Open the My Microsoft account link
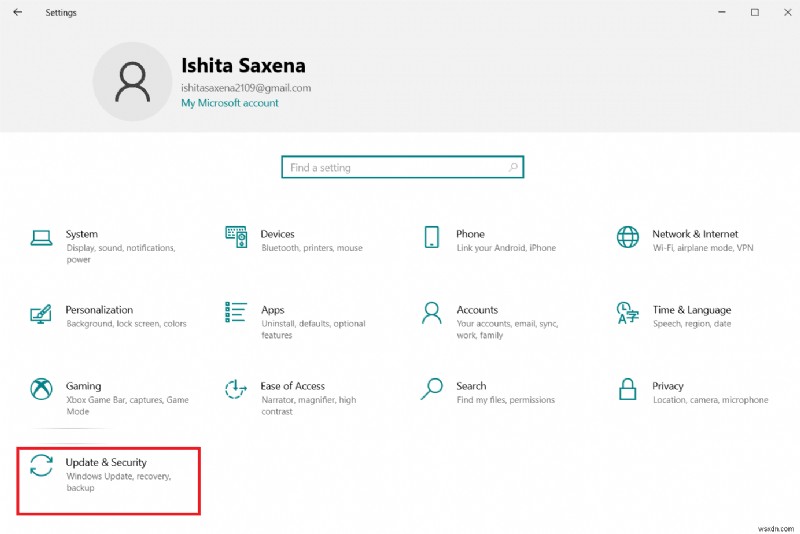This screenshot has height=534, width=800. pyautogui.click(x=230, y=103)
